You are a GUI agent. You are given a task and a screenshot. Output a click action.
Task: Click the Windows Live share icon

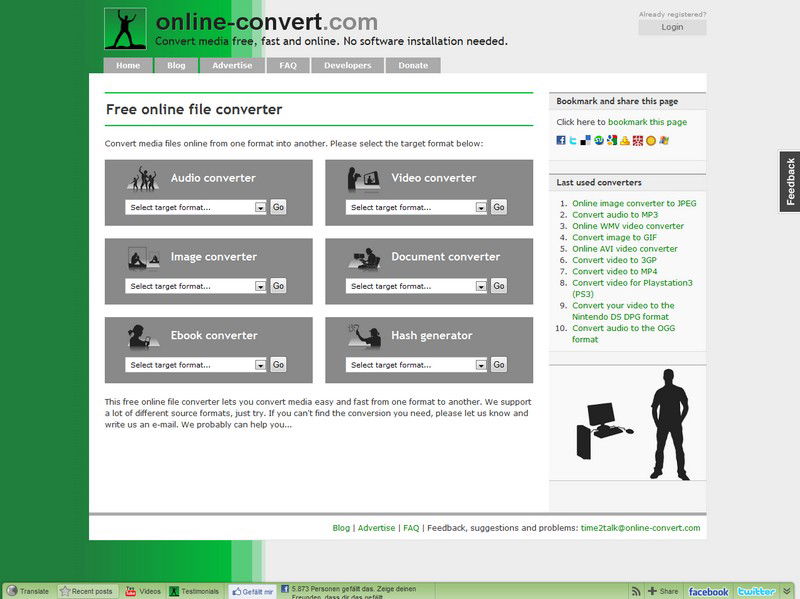(663, 141)
